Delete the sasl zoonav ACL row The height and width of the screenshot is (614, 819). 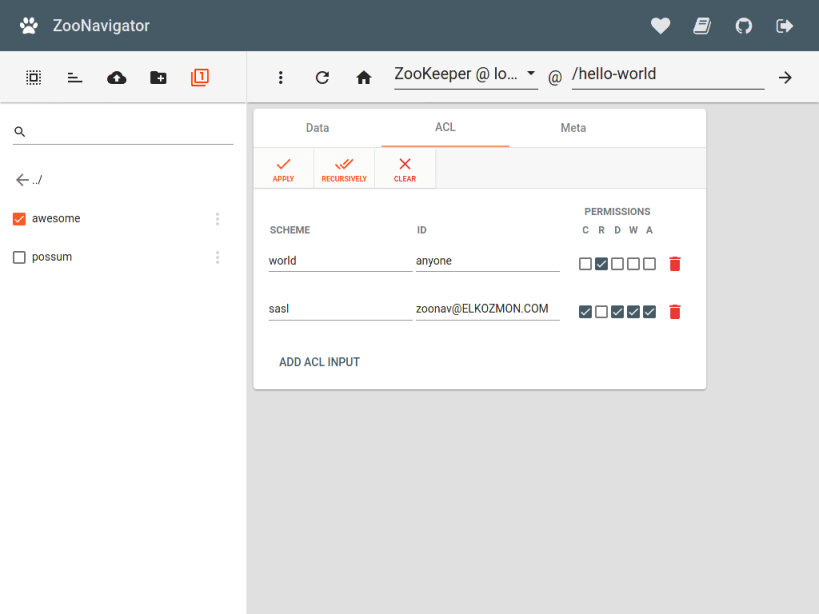(x=675, y=312)
